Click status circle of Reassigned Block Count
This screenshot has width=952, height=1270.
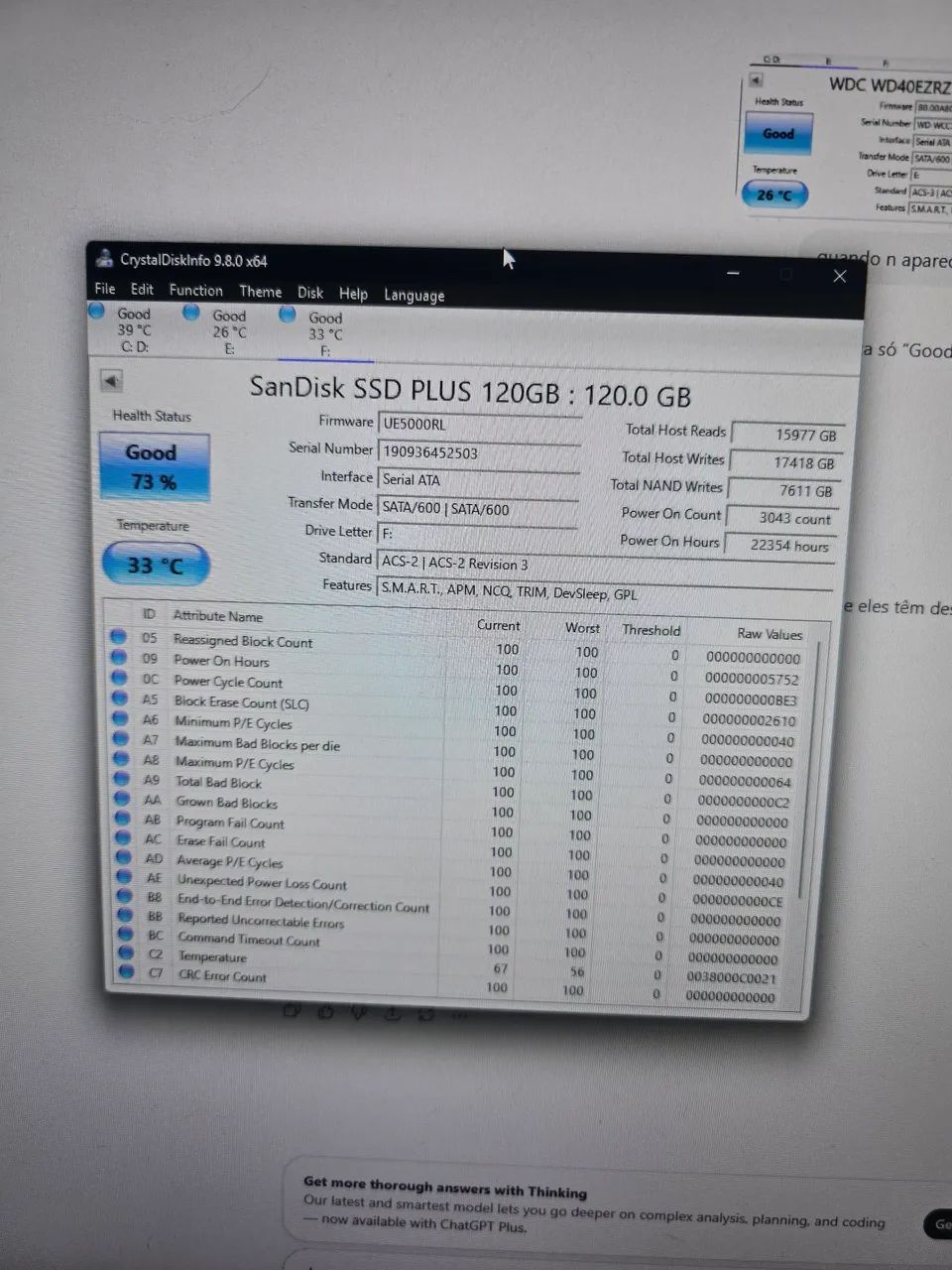tap(119, 637)
